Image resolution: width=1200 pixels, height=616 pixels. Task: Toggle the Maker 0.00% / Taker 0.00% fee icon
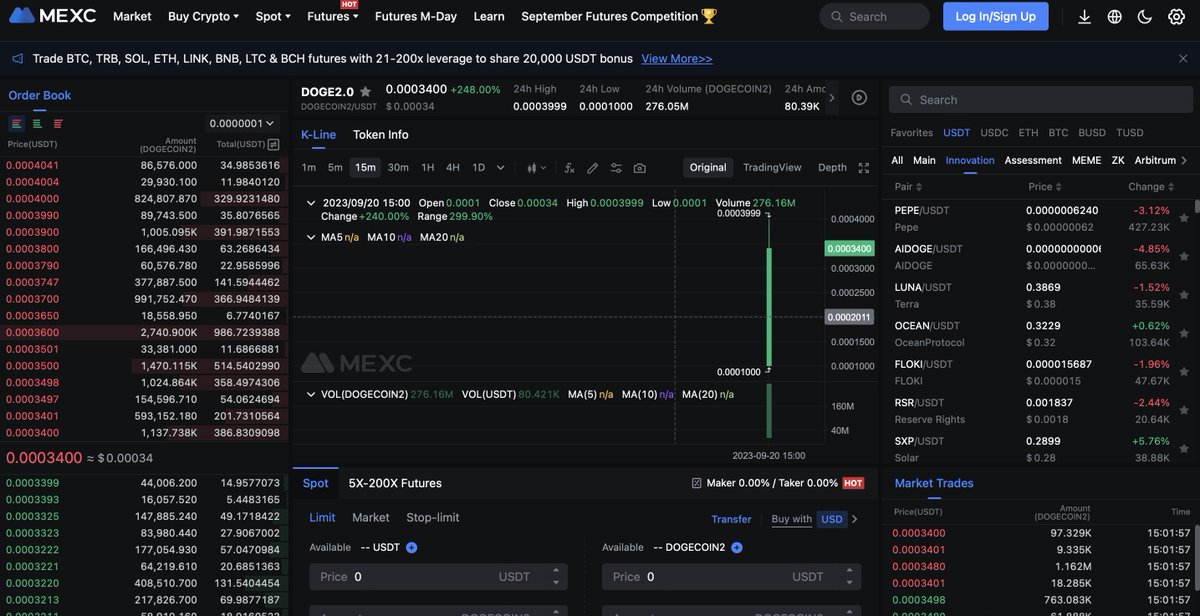(x=697, y=483)
